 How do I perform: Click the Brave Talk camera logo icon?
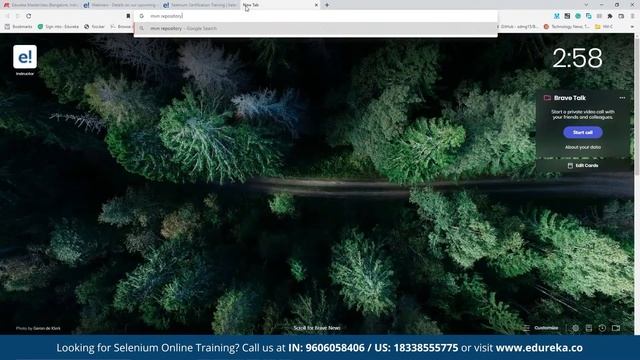(x=547, y=98)
